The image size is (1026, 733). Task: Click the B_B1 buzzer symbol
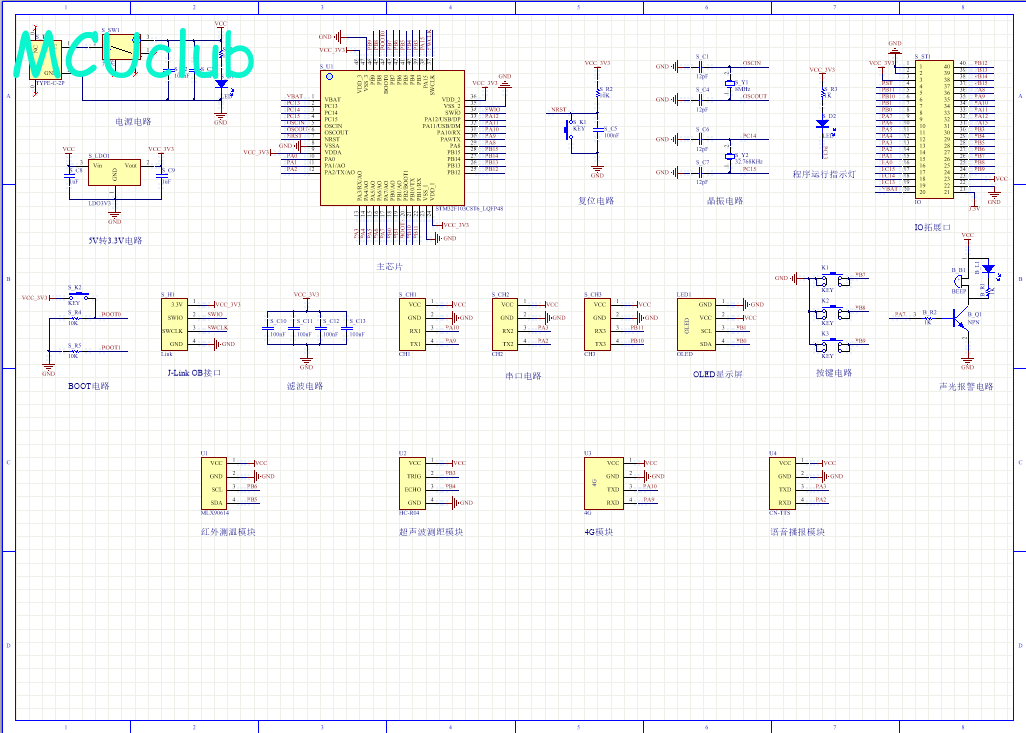click(x=959, y=281)
